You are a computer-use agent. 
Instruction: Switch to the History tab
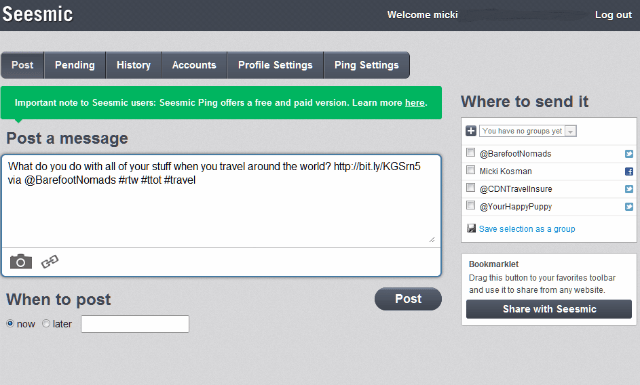[133, 65]
